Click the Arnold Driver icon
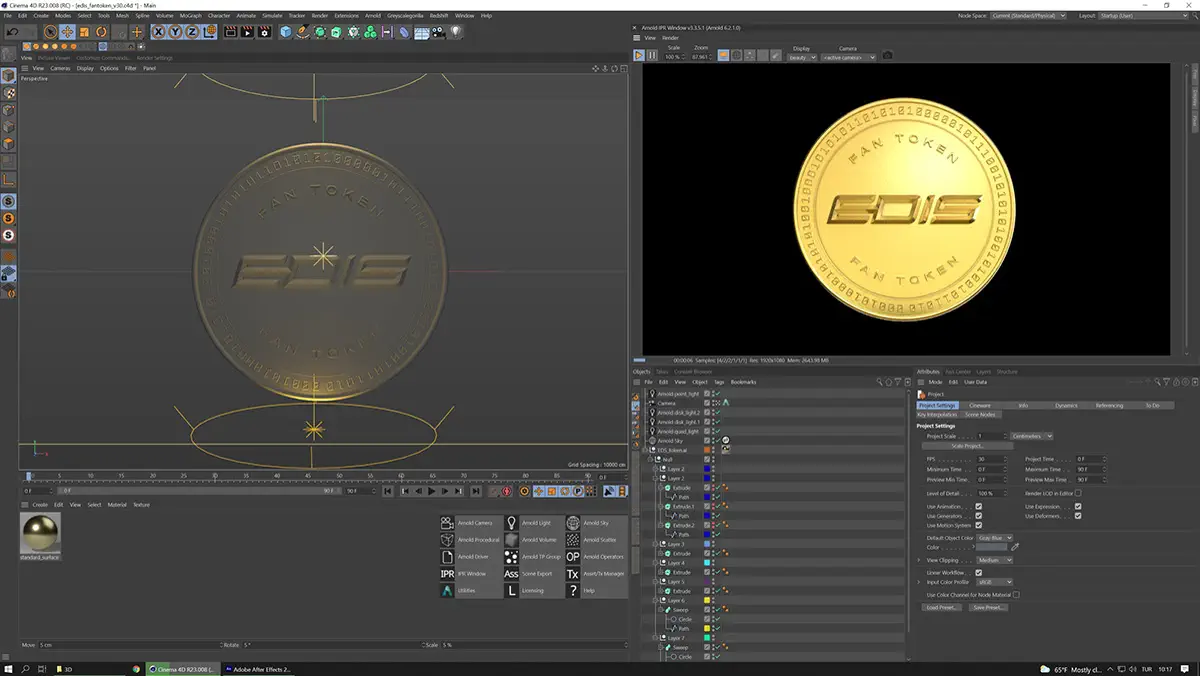 click(x=448, y=557)
